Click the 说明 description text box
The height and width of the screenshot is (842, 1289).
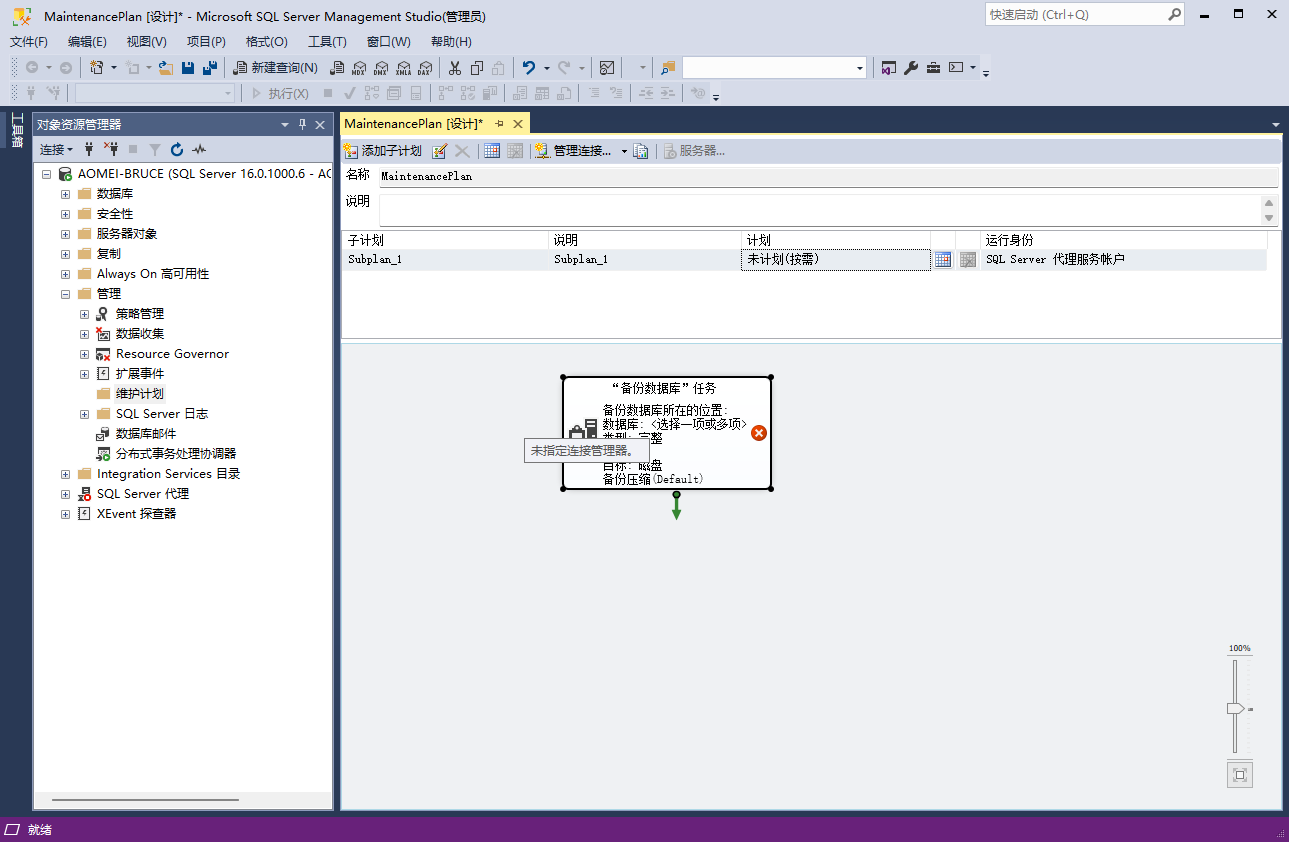[x=820, y=210]
